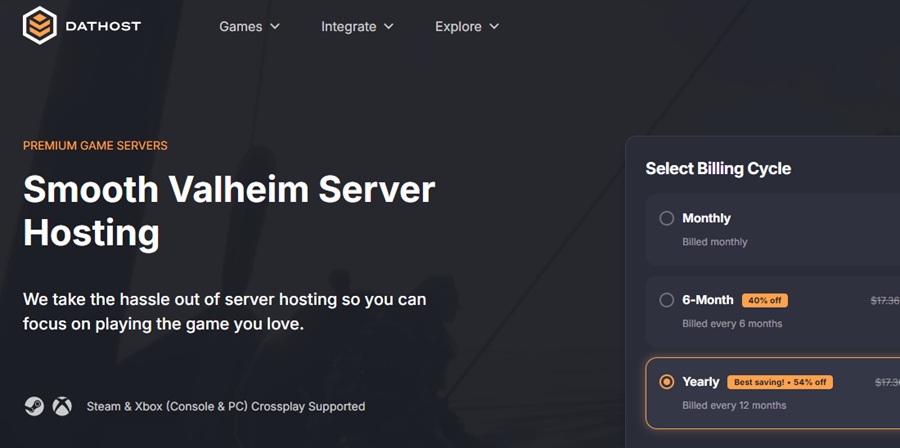This screenshot has height=448, width=900.
Task: Select the 6-Month billing radio button
Action: tap(666, 300)
